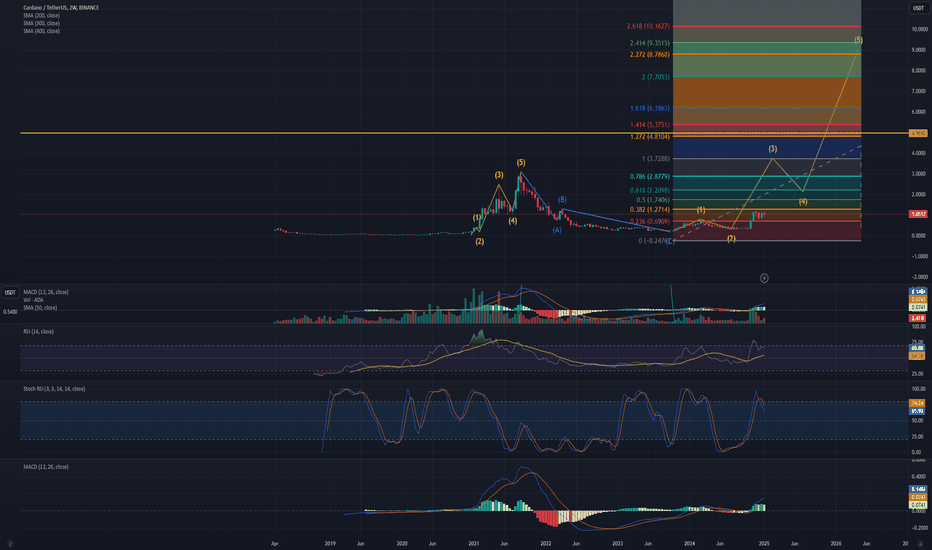Click the USDT currency button on the price axis
The width and height of the screenshot is (932, 550).
pyautogui.click(x=918, y=8)
